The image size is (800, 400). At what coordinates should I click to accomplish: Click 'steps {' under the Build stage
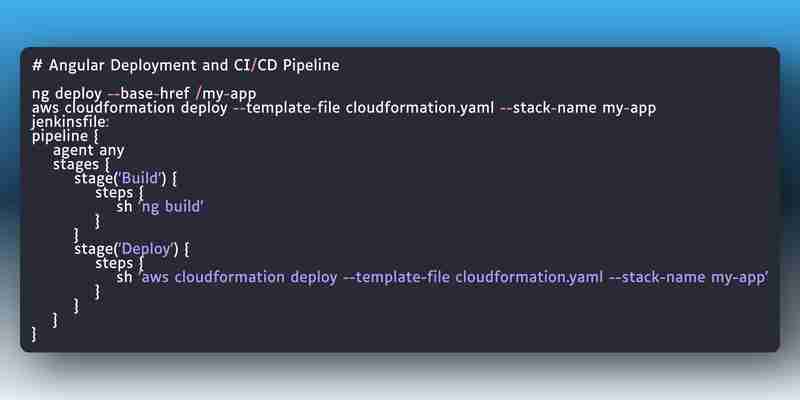(119, 193)
